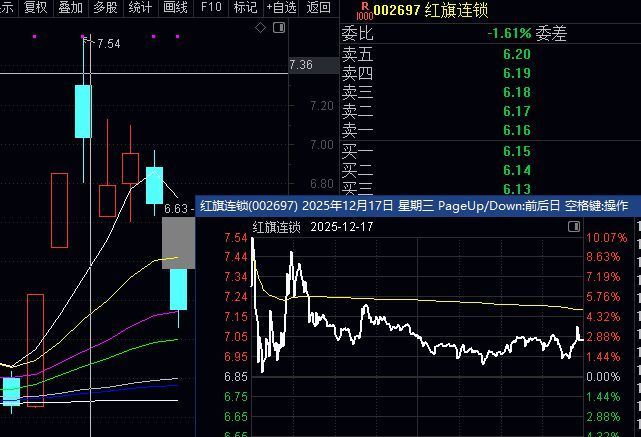
Task: Select the 多股 multi-stock view
Action: 105,7
